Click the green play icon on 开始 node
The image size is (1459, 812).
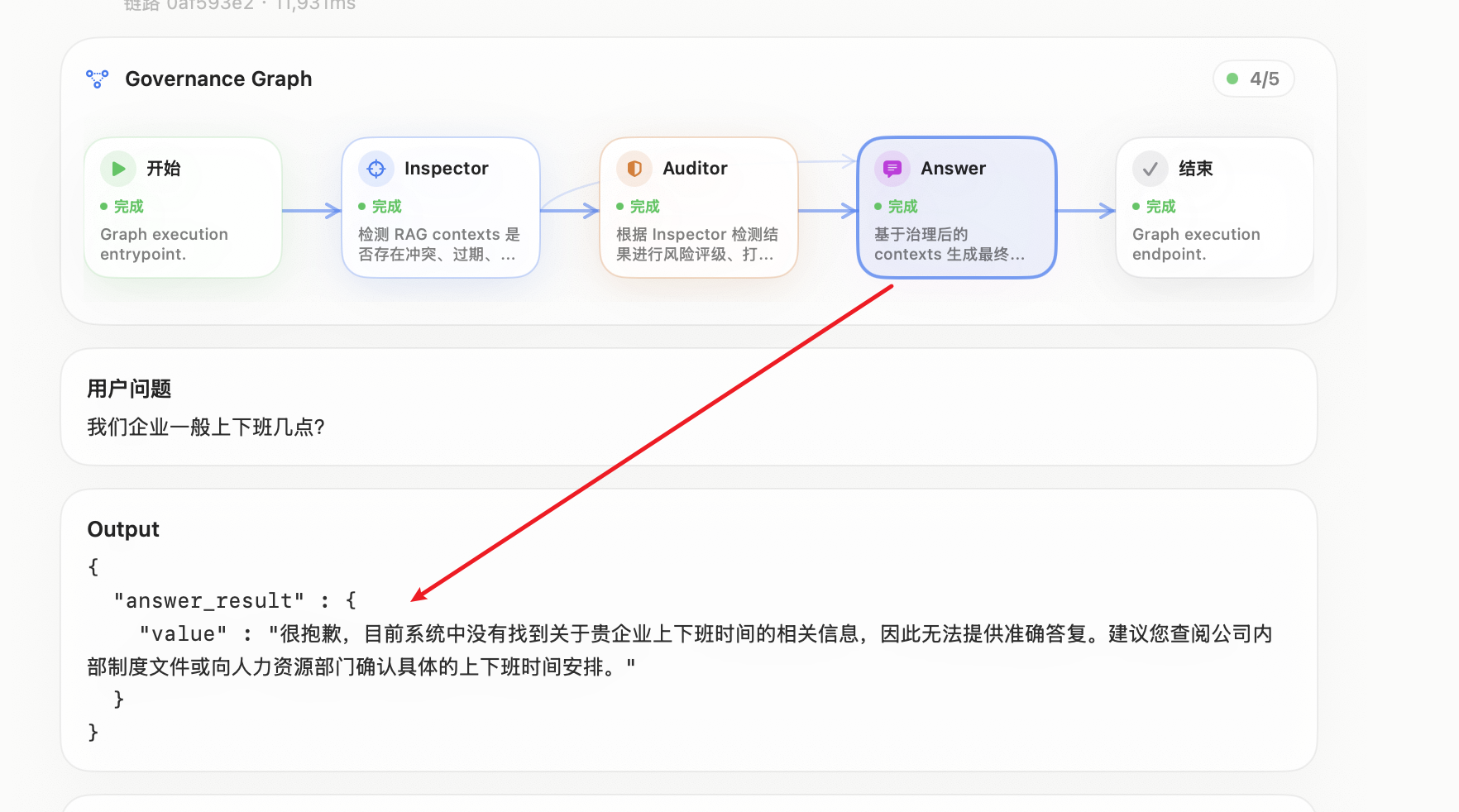coord(118,169)
